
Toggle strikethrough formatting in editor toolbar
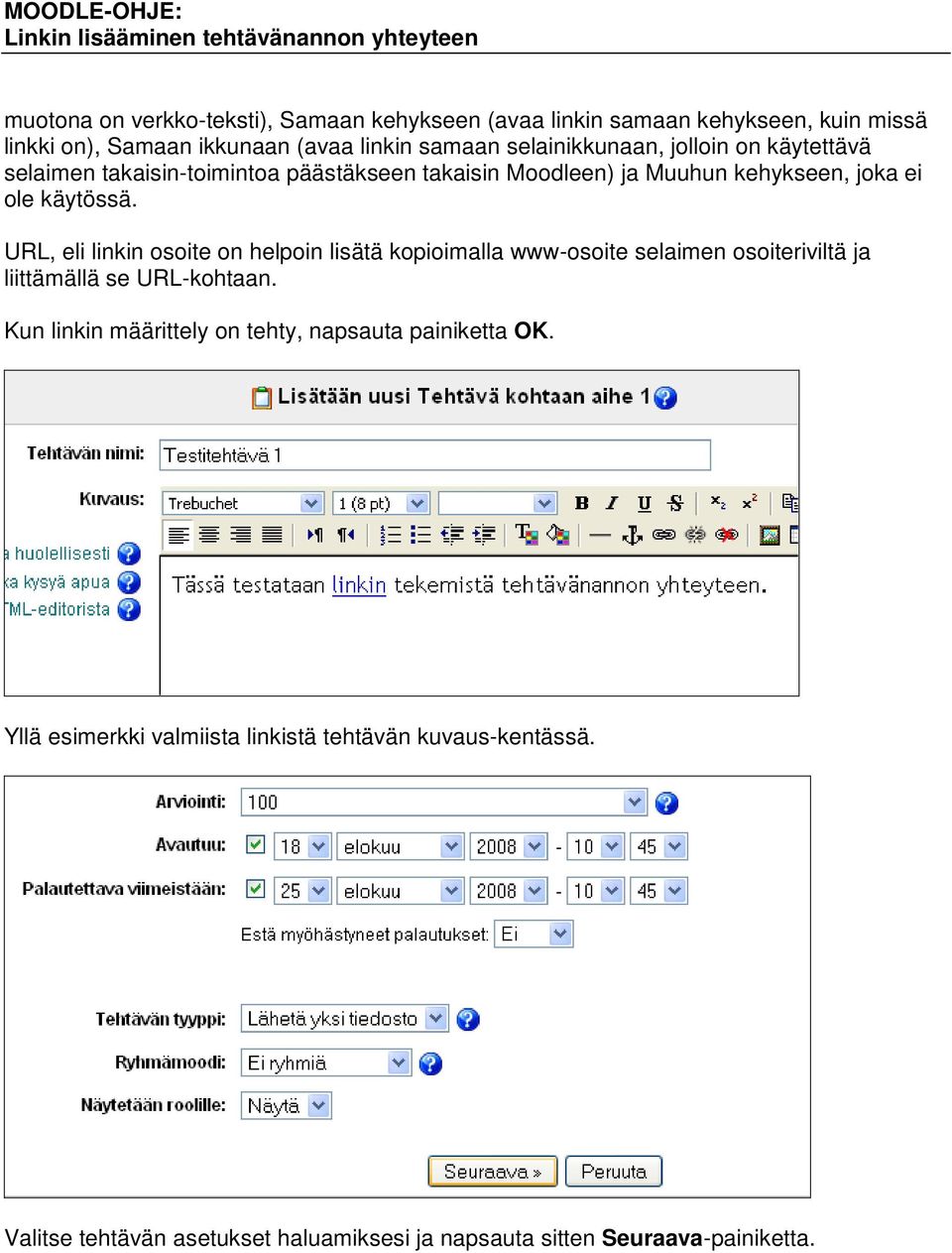[675, 503]
